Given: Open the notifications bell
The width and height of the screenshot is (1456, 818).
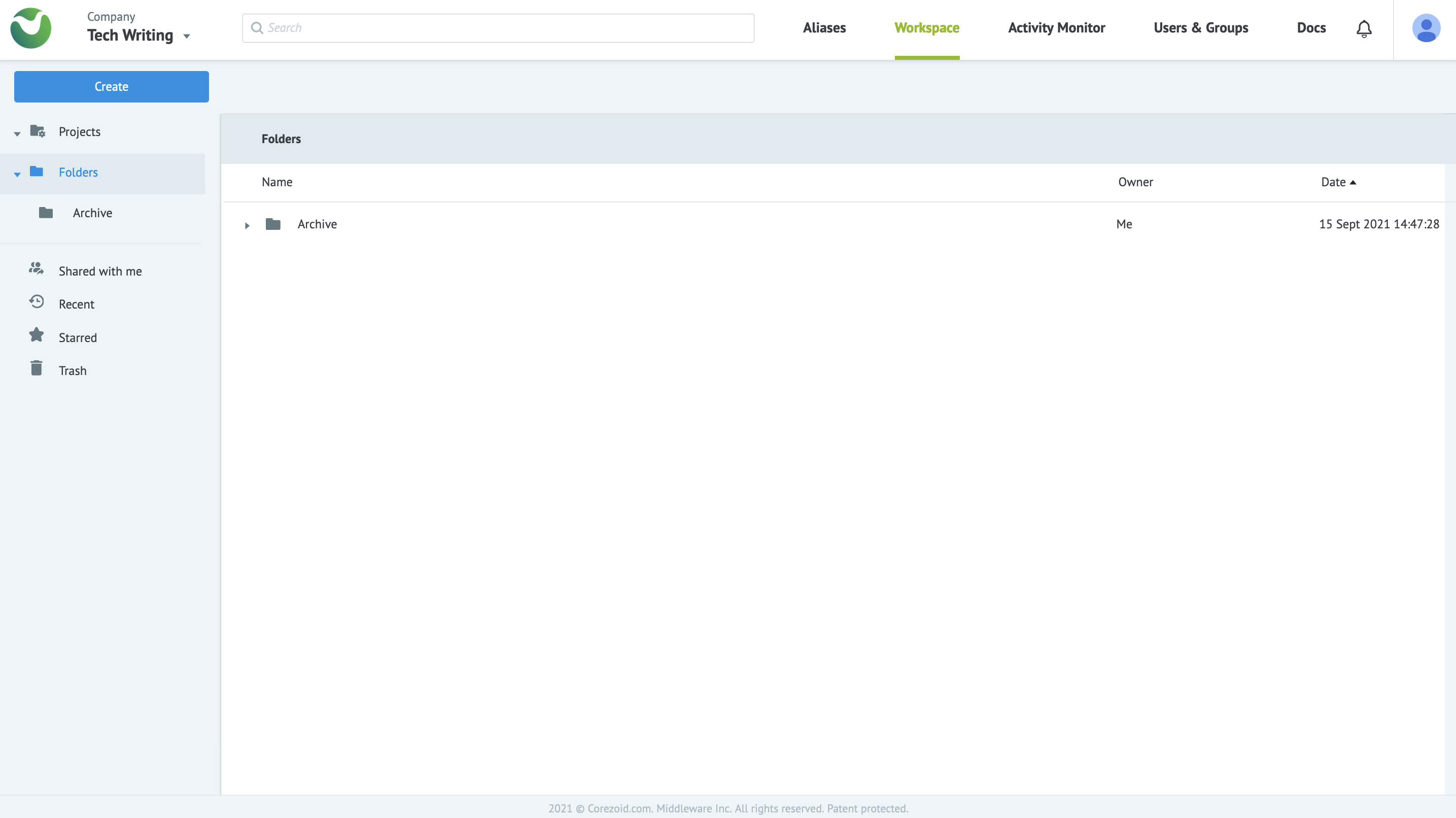Looking at the screenshot, I should [1363, 28].
